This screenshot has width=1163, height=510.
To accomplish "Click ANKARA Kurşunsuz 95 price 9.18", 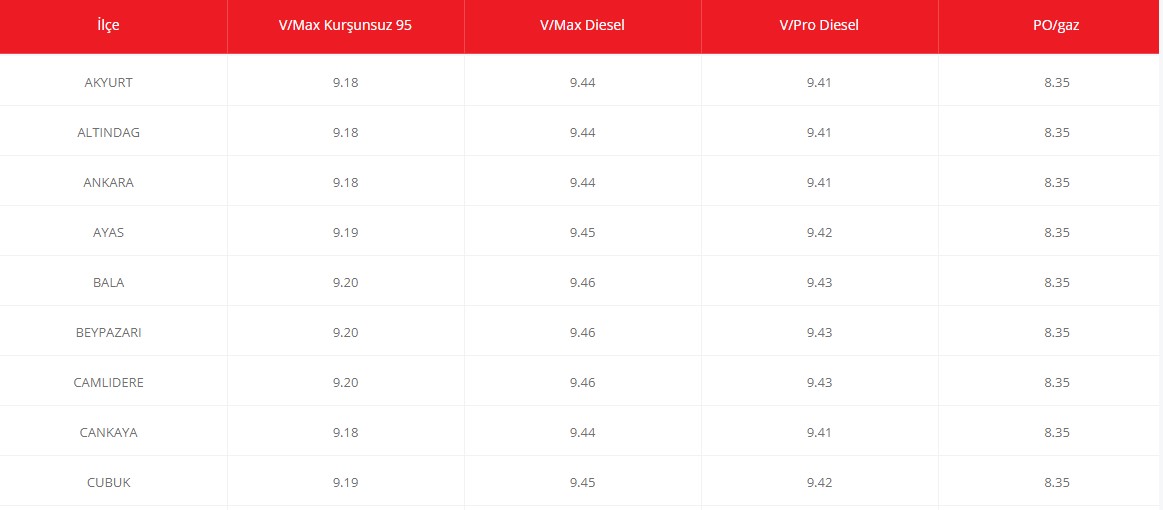I will coord(346,182).
